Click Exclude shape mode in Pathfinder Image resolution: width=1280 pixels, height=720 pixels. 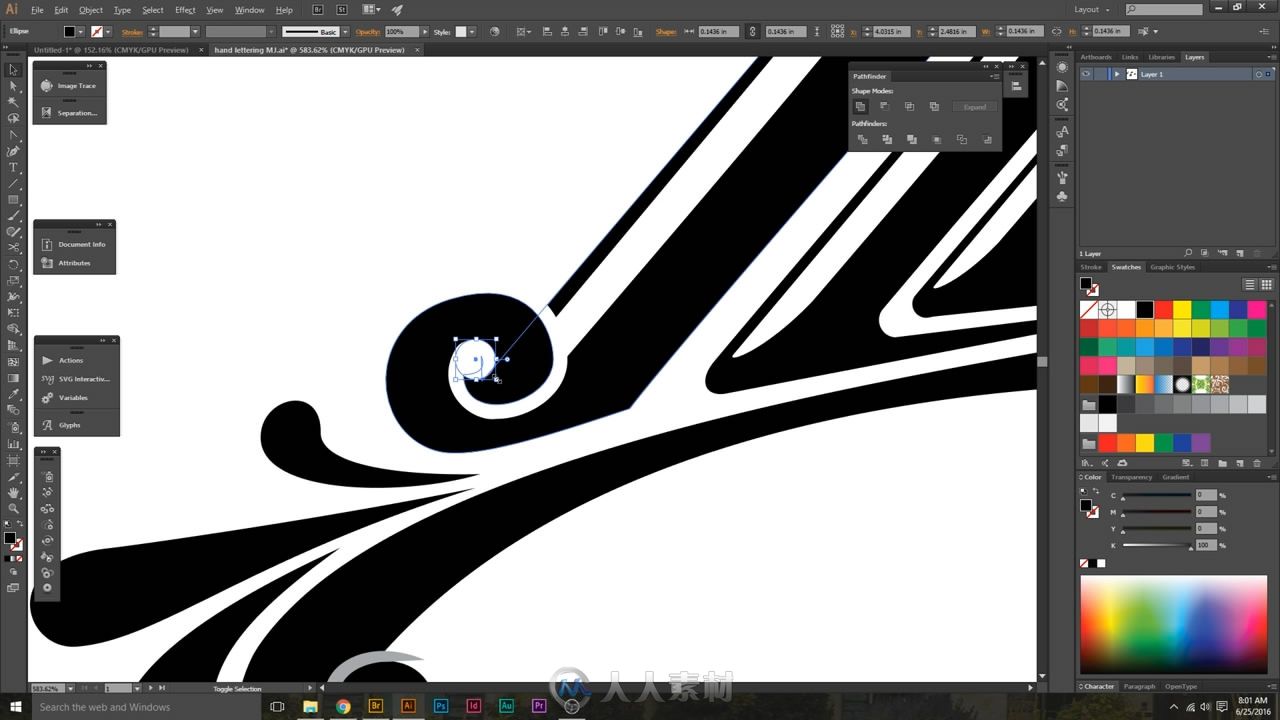tap(934, 107)
